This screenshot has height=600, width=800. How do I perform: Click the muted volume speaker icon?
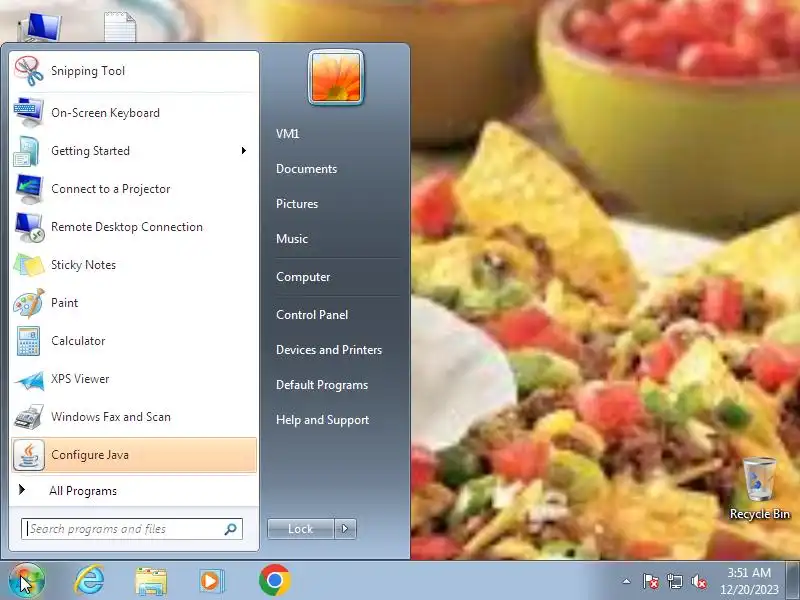[x=698, y=581]
